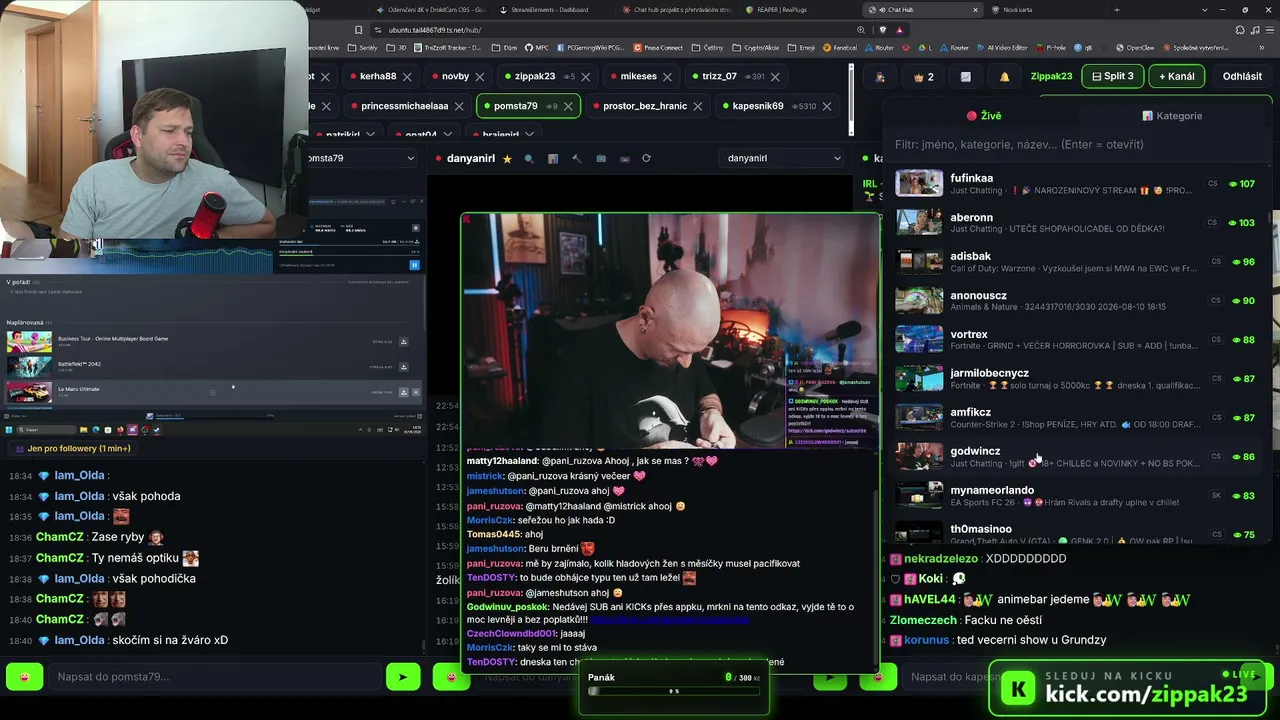This screenshot has height=720, width=1280.
Task: Open the Seriály bookmarks folder
Action: pos(363,47)
